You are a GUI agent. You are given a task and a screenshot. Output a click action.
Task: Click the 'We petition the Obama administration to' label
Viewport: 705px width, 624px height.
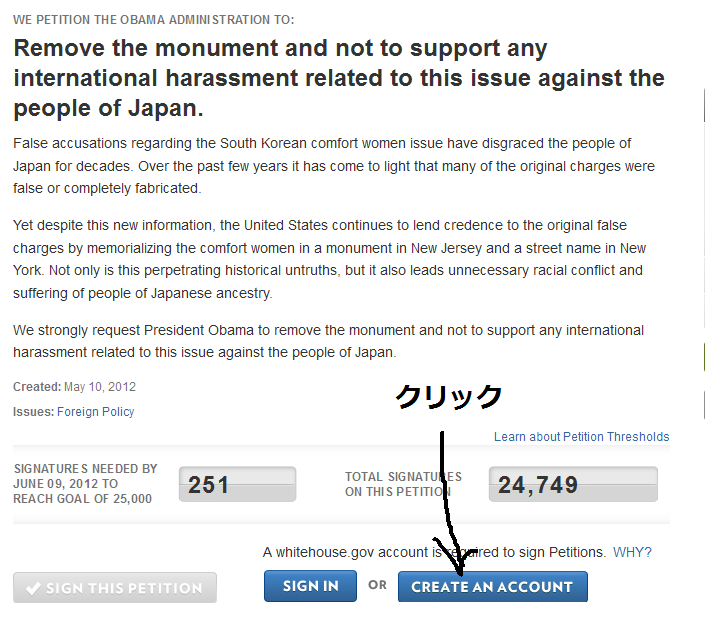154,20
